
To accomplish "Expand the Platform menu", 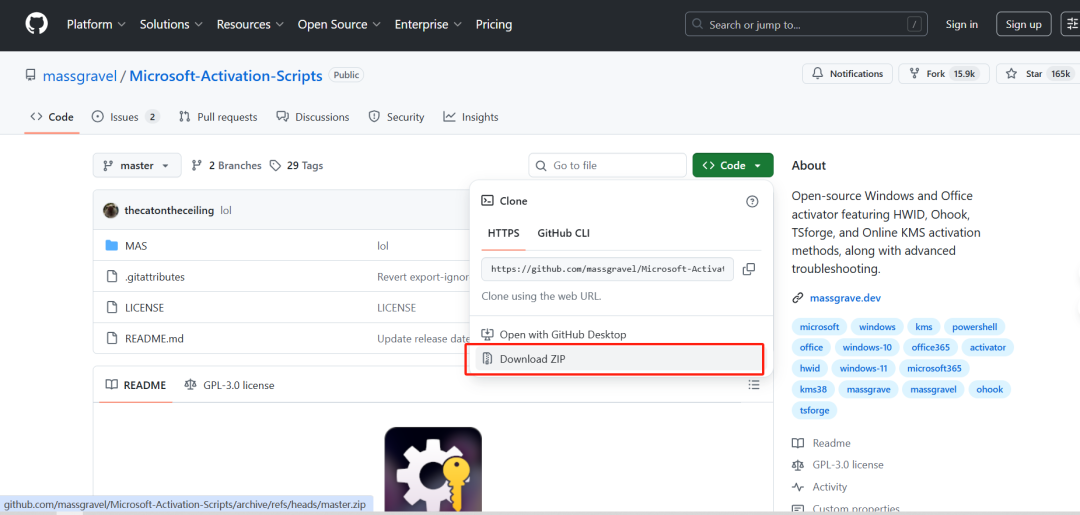I will [96, 24].
